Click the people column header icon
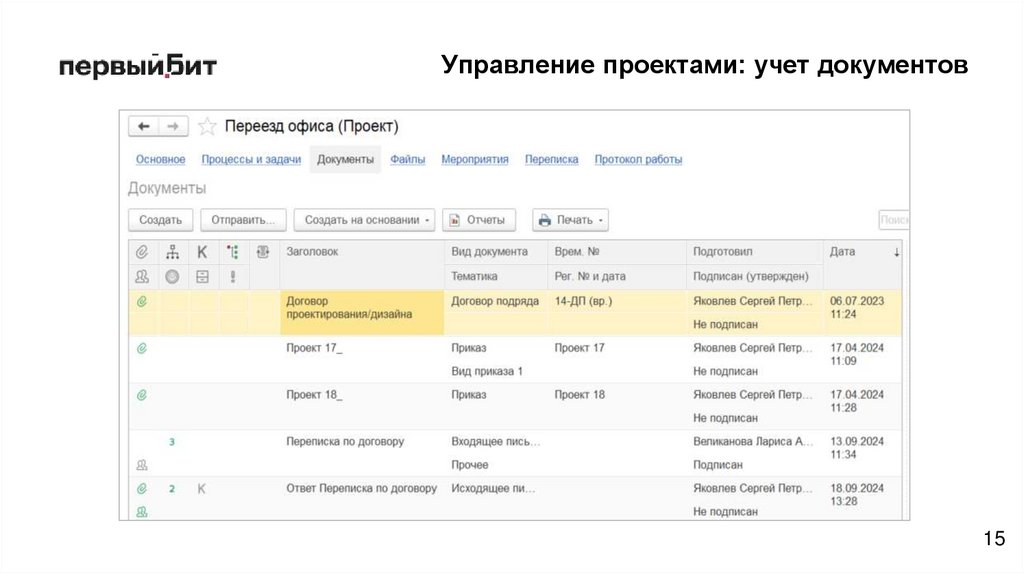This screenshot has width=1024, height=574. pos(142,276)
